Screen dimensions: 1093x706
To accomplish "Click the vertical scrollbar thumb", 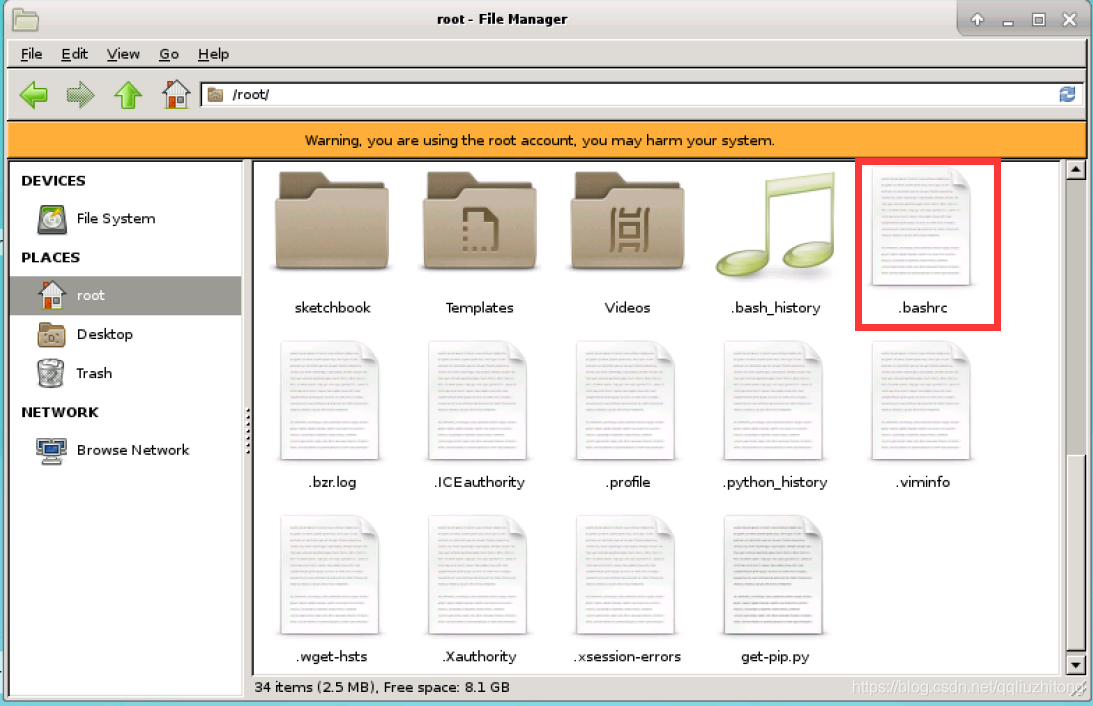I will coord(1076,551).
